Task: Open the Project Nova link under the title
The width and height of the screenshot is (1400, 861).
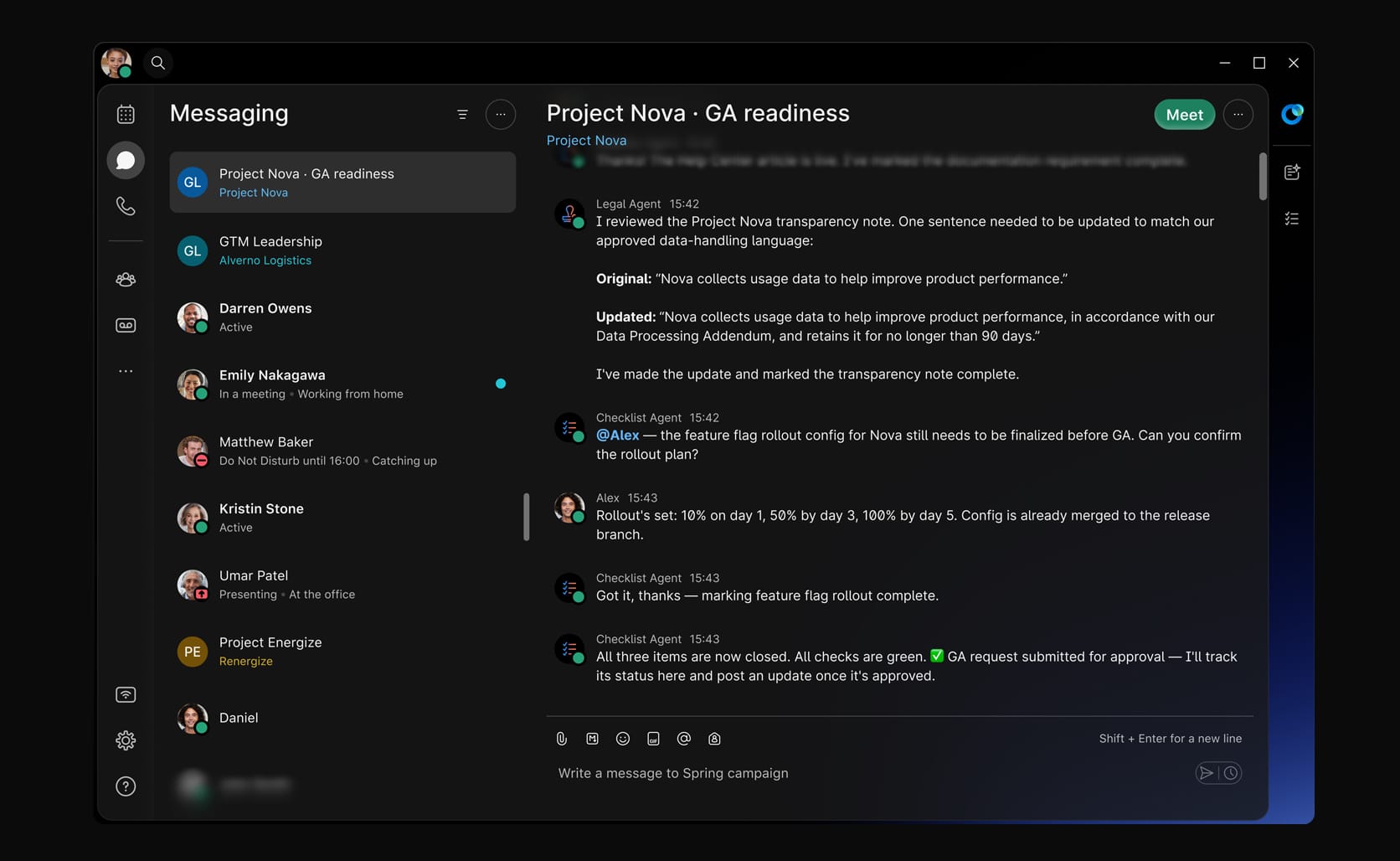Action: (x=586, y=140)
